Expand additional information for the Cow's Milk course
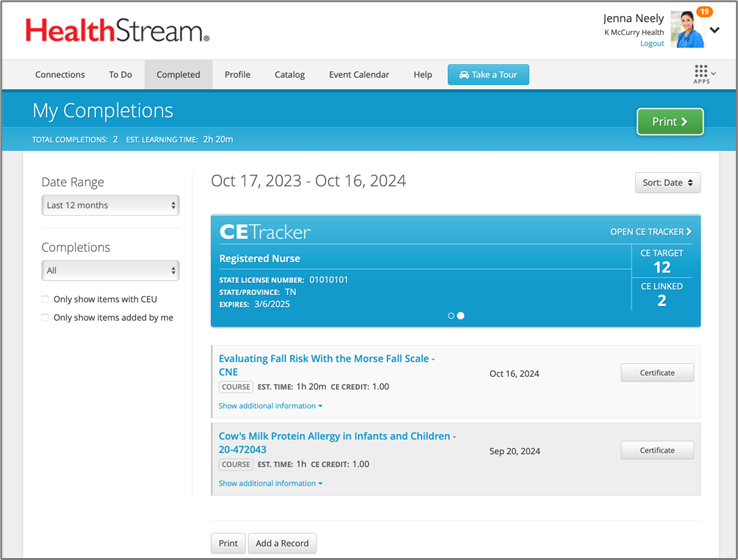 point(271,483)
